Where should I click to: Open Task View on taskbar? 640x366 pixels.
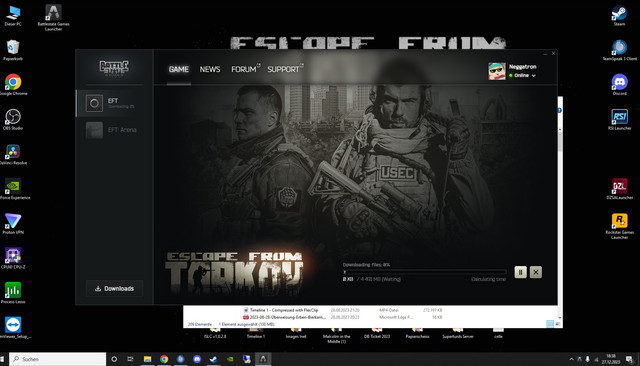pos(130,359)
